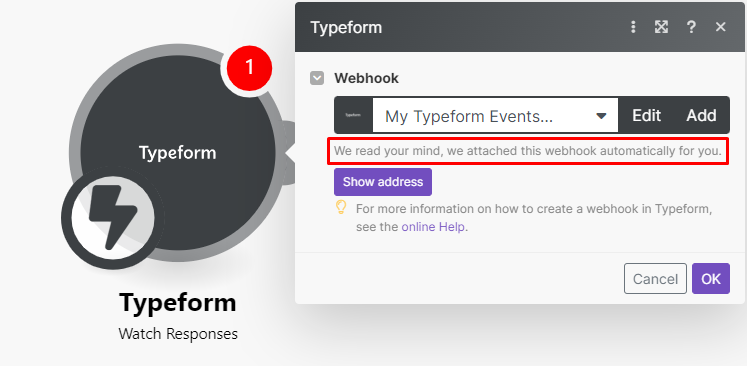Click the Show address button

(x=383, y=182)
